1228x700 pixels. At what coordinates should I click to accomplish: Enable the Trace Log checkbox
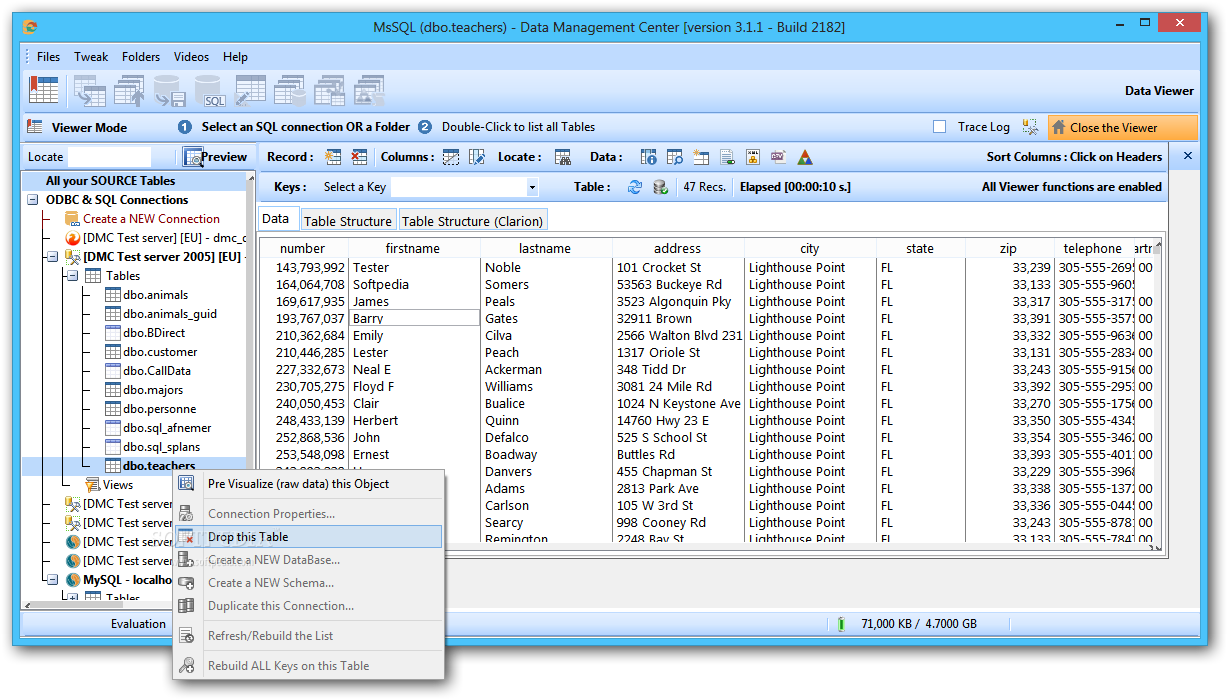coord(939,127)
